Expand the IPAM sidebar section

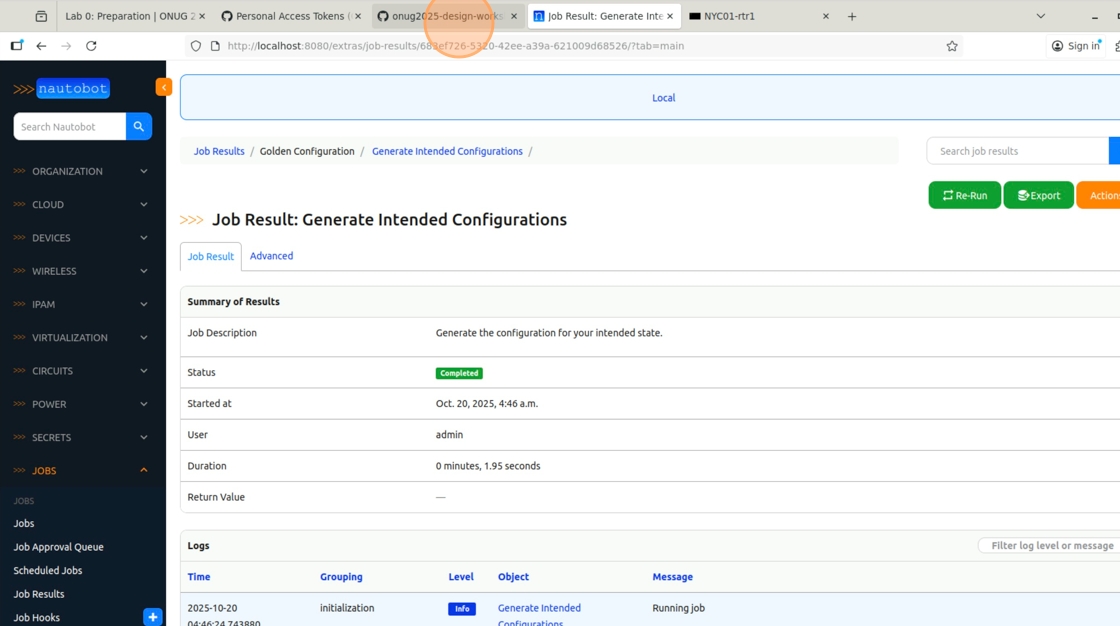[x=83, y=304]
